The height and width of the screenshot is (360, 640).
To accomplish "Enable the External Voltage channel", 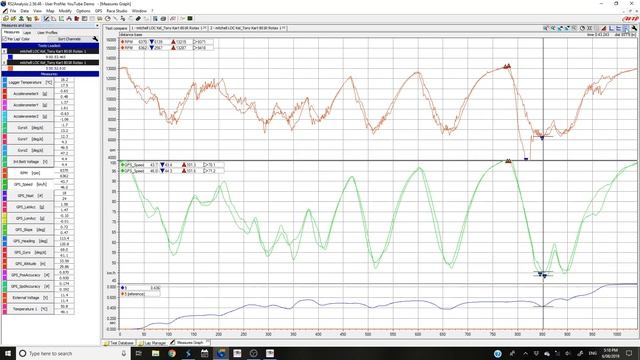I will point(30,298).
